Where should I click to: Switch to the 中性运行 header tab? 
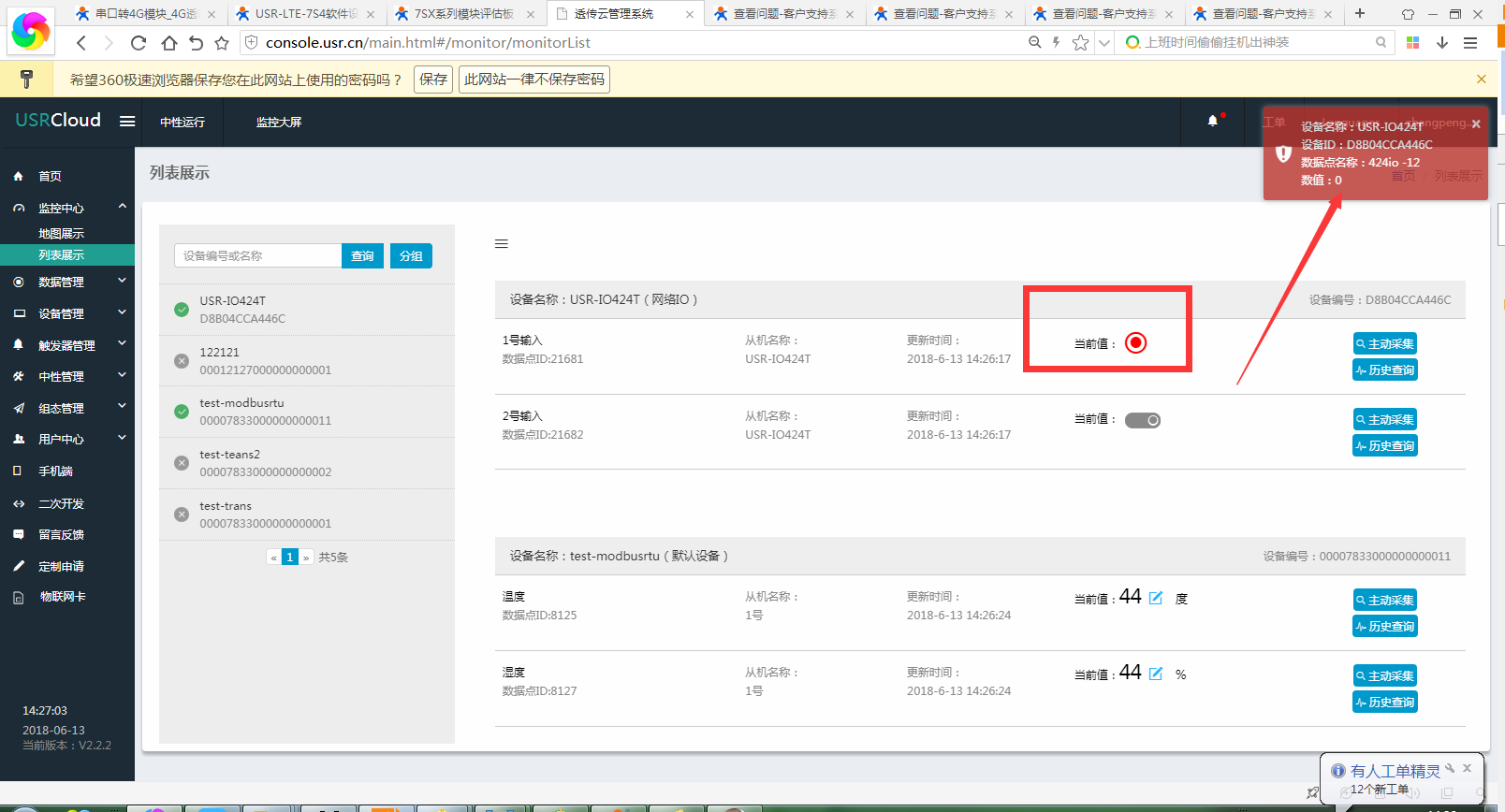(x=183, y=123)
